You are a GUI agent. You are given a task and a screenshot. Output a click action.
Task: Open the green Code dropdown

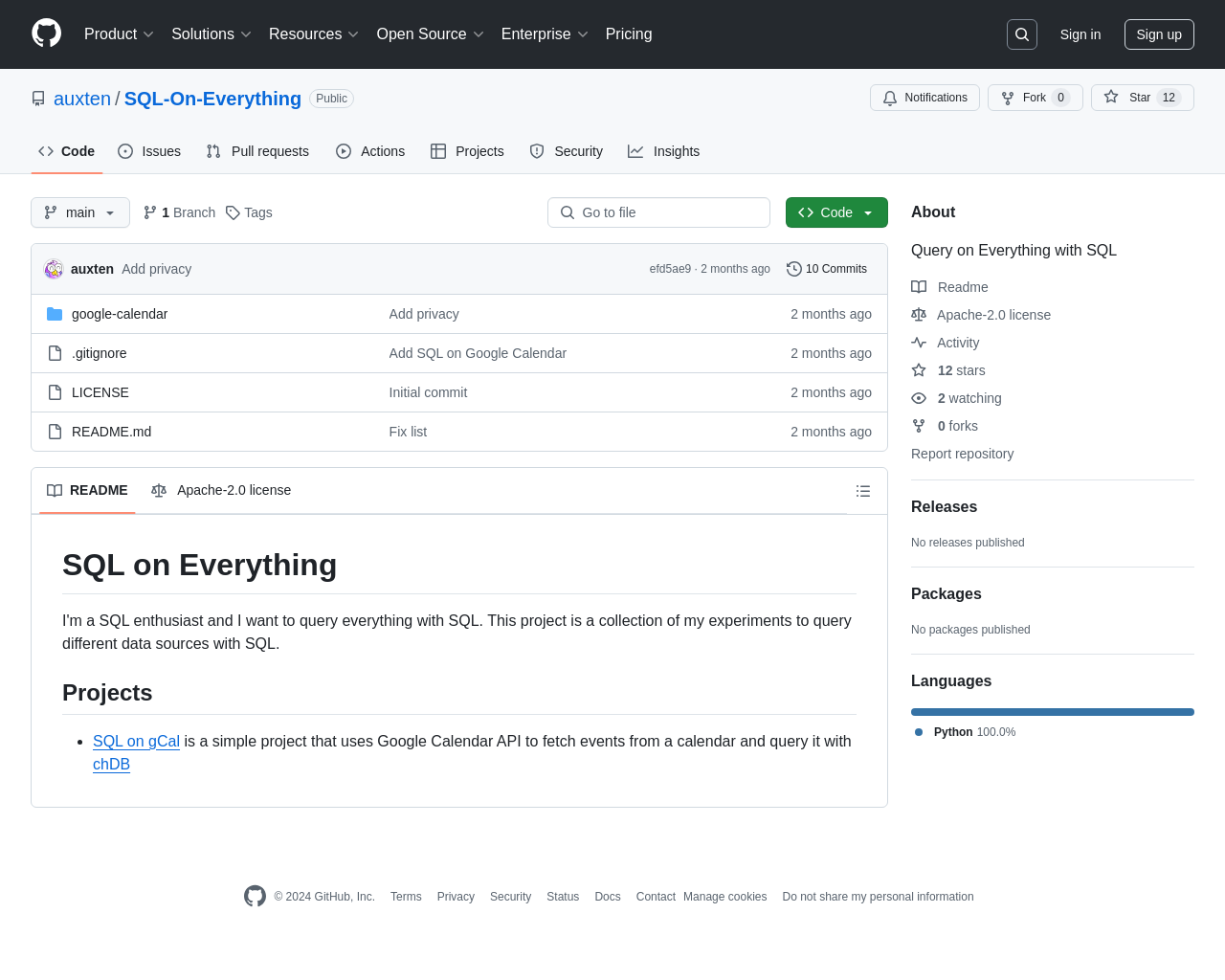point(836,212)
